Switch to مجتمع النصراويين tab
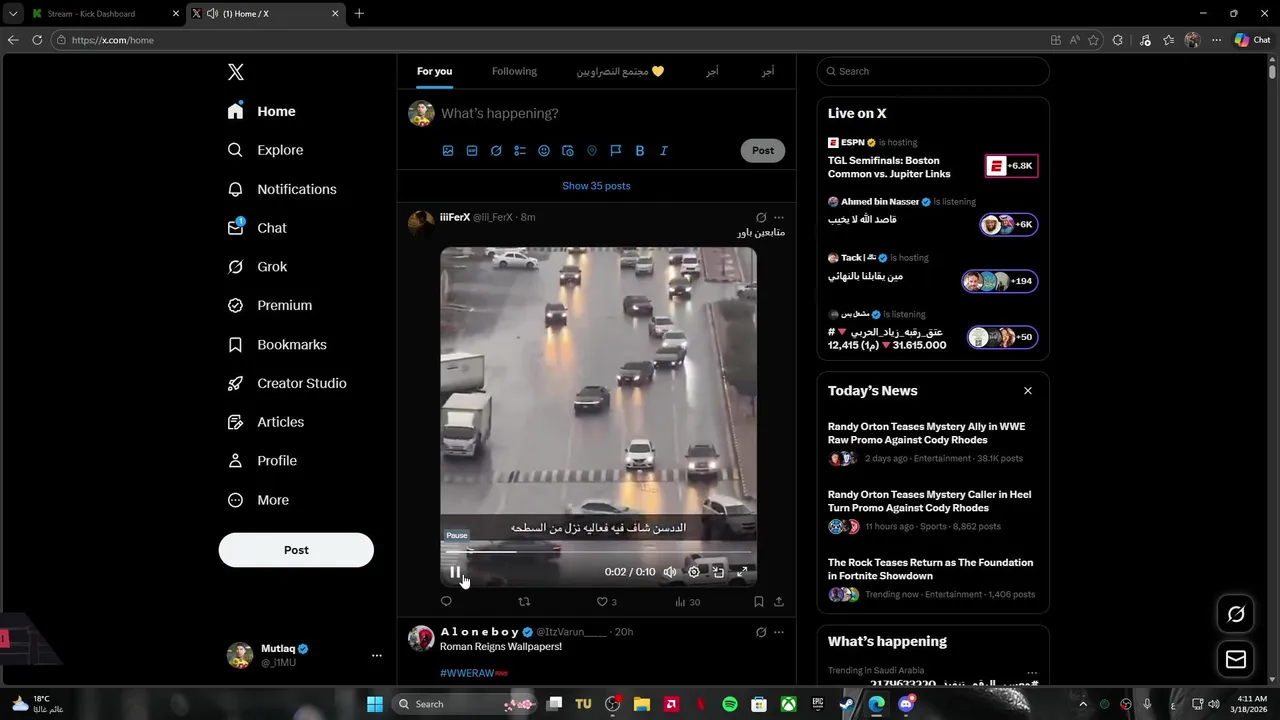This screenshot has width=1280, height=720. tap(620, 71)
